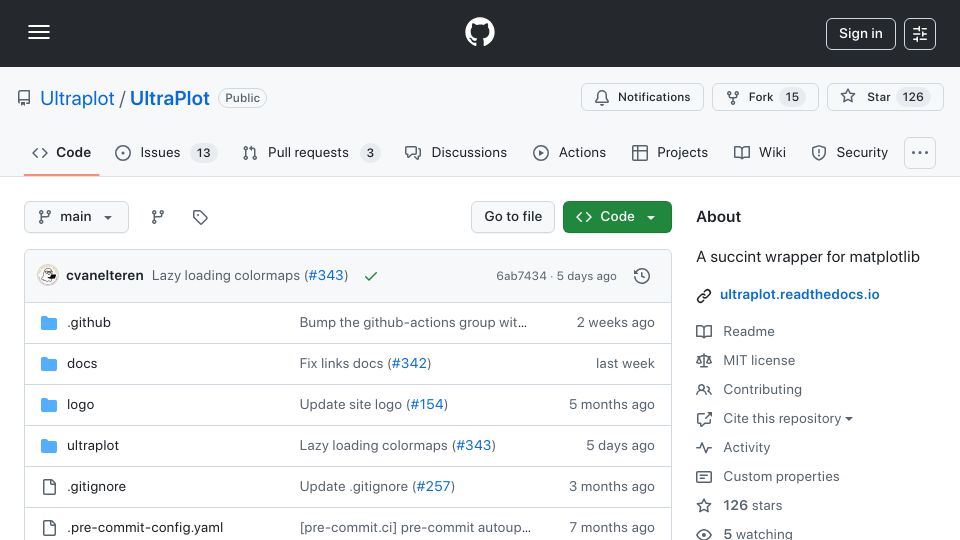Click the Update .gitignore commit message
The image size is (960, 540).
(353, 487)
